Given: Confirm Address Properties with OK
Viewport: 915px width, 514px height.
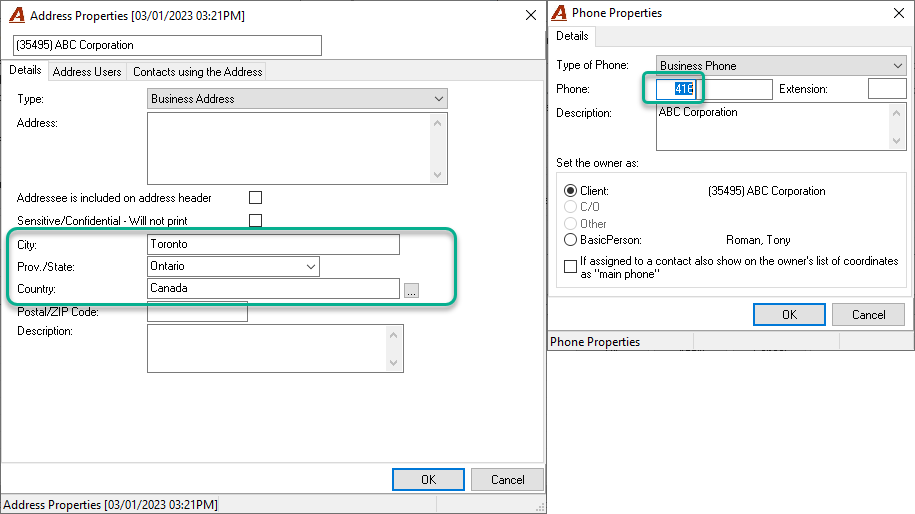Looking at the screenshot, I should [428, 480].
